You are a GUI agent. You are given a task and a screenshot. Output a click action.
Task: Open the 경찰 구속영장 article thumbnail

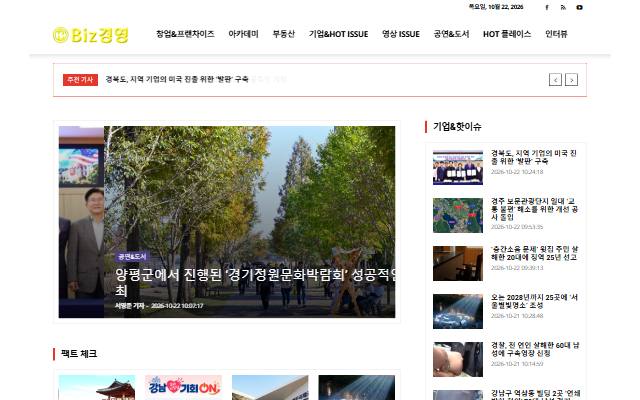click(458, 359)
